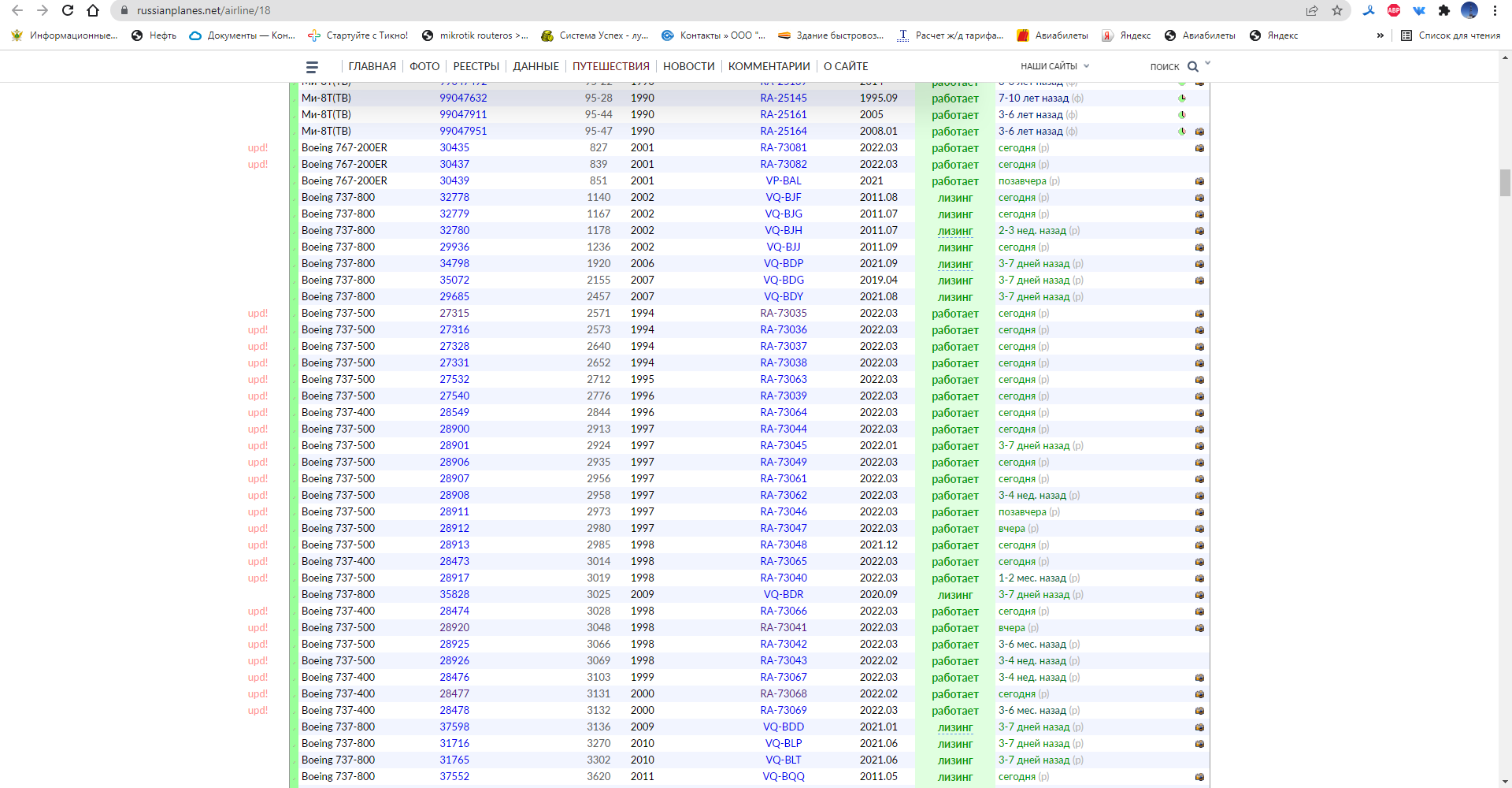Image resolution: width=1512 pixels, height=788 pixels.
Task: Open the ПУТЕШЕСТВИЯ menu item
Action: pyautogui.click(x=611, y=66)
